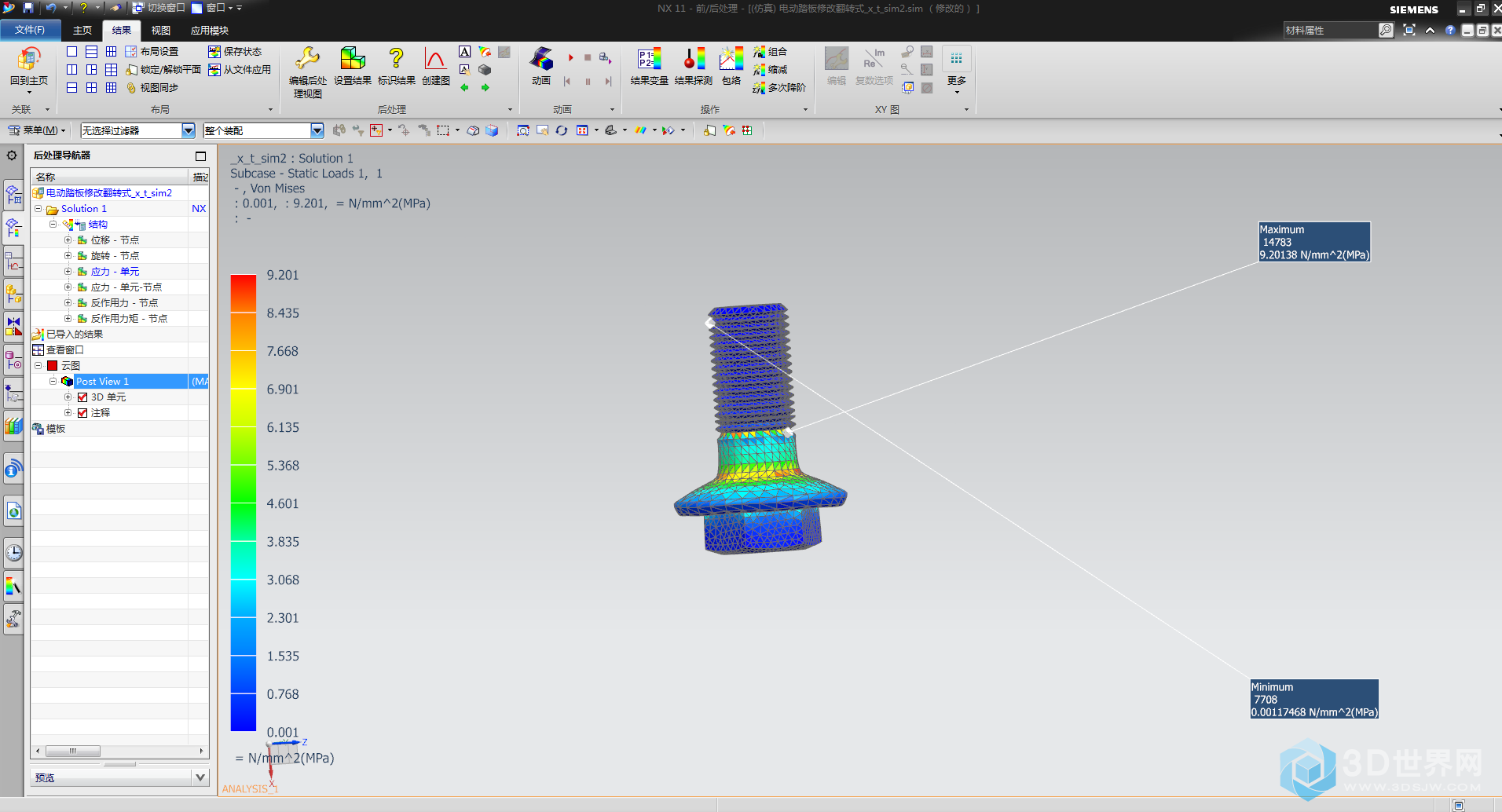
Task: Expand the 应力 - 单元 node
Action: 68,272
